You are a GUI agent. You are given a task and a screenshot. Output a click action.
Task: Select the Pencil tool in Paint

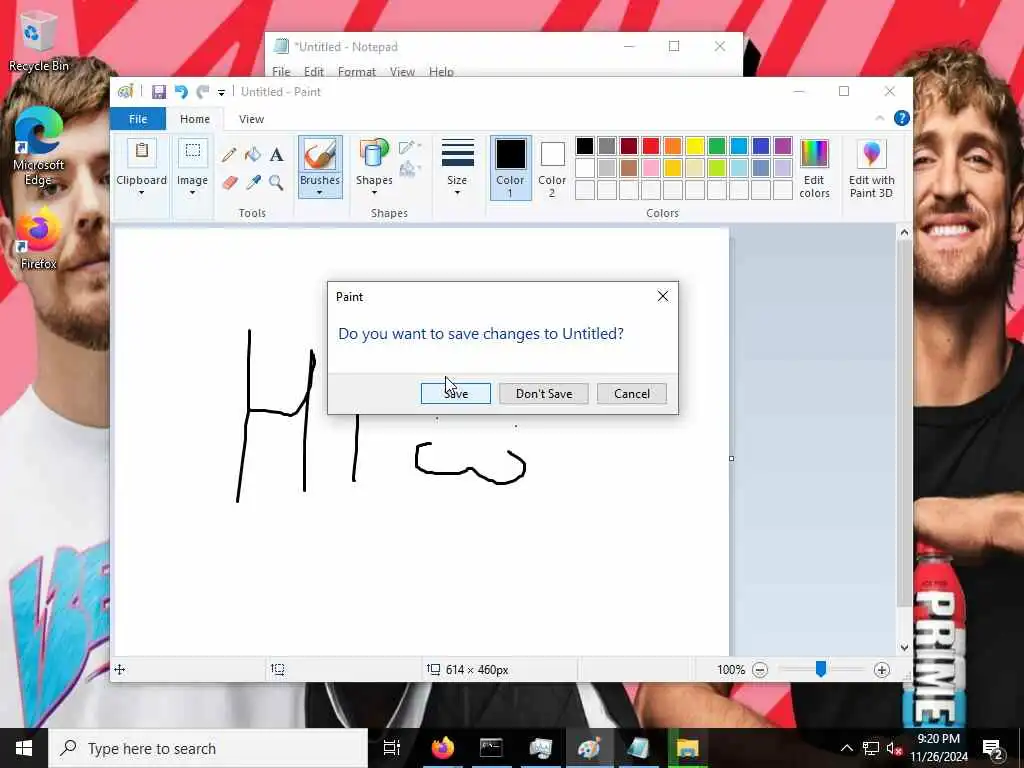[x=229, y=155]
